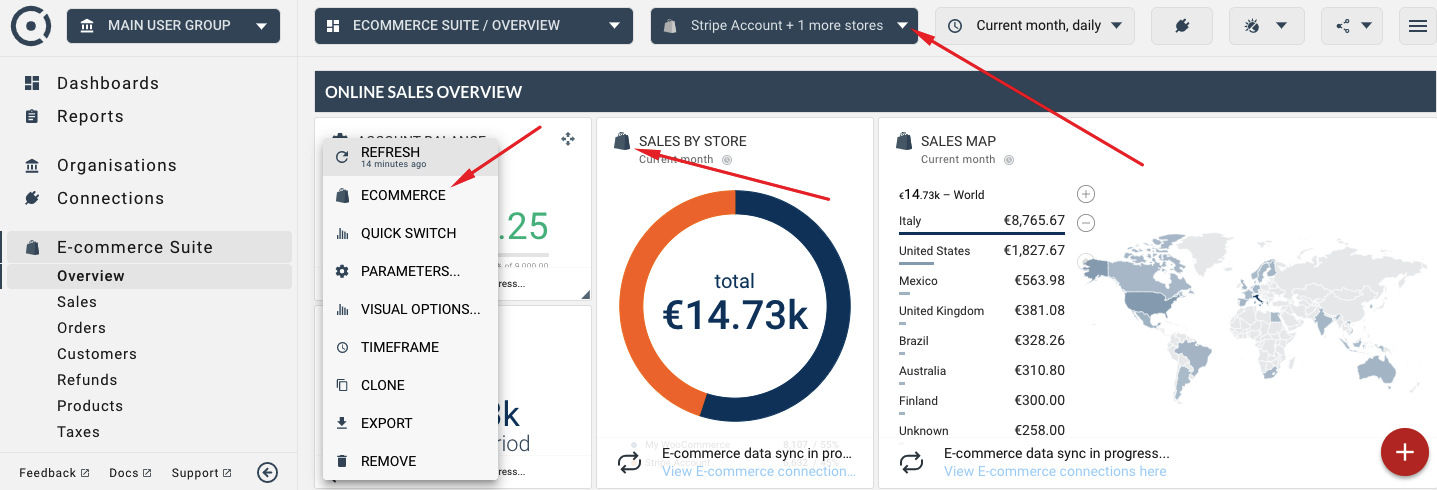
Task: Open the Products sub-item
Action: click(90, 406)
